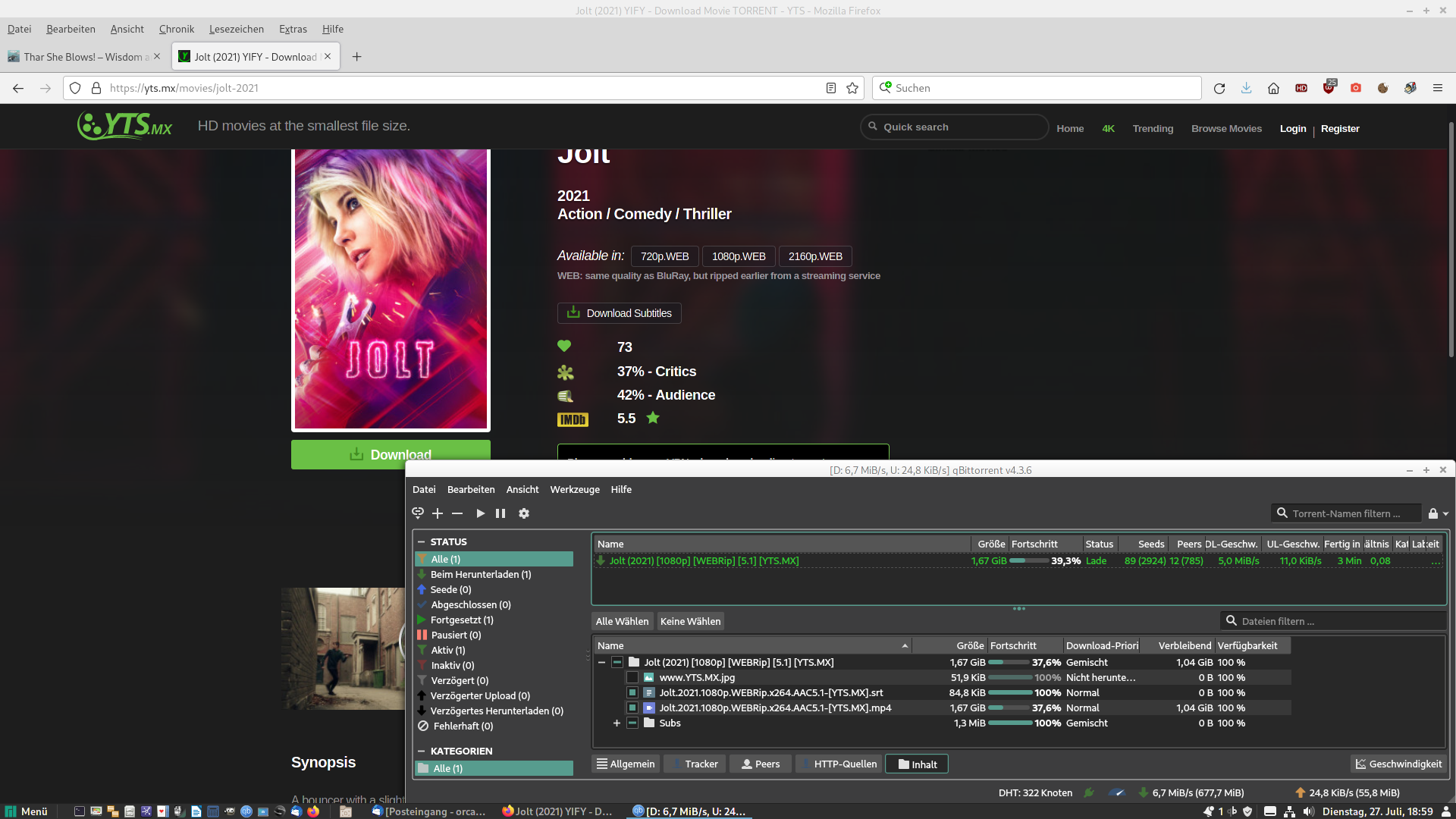
Task: Add torrent link in qBittorrent toolbar
Action: (418, 513)
